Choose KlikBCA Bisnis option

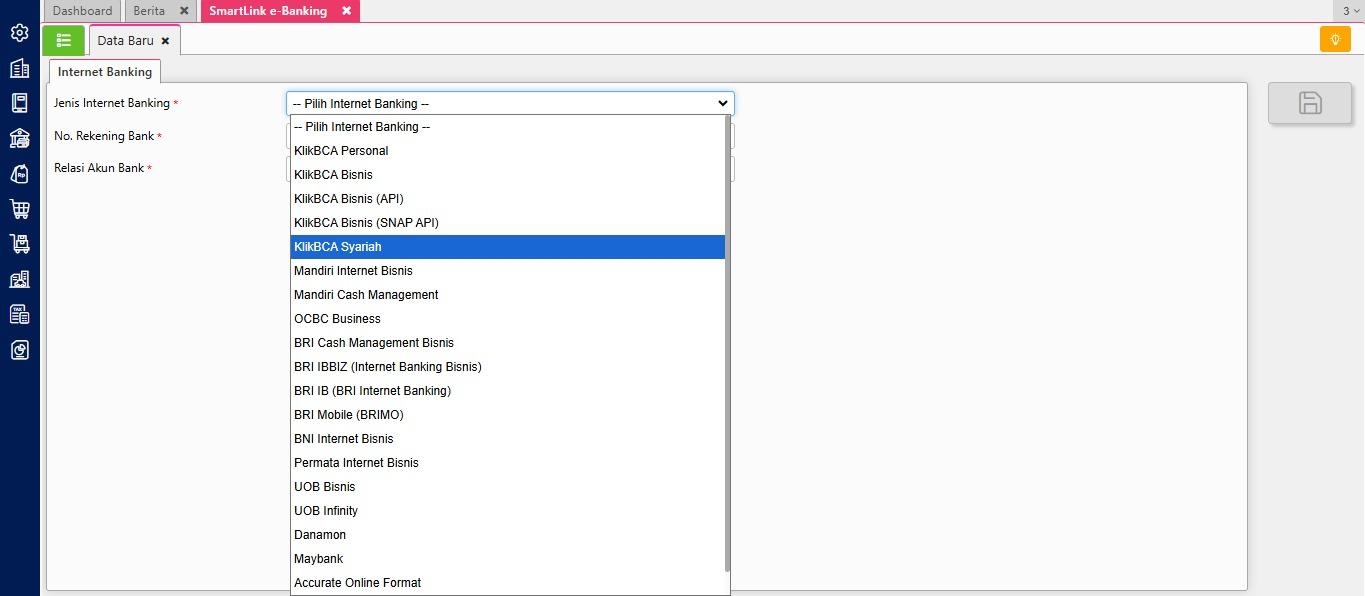pos(508,175)
